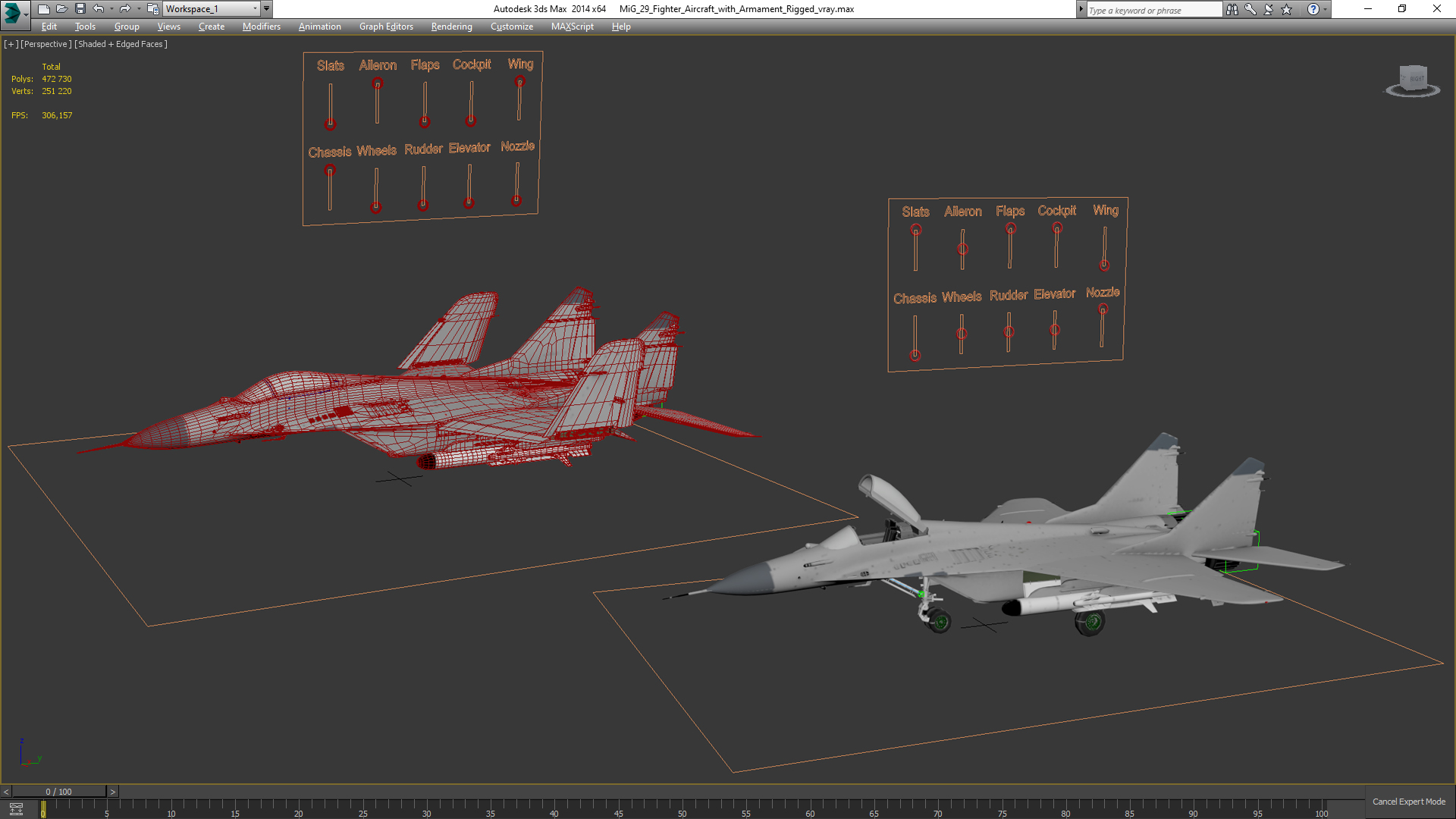Click the time slider 0 / 100 handle
The height and width of the screenshot is (819, 1456).
click(x=58, y=792)
